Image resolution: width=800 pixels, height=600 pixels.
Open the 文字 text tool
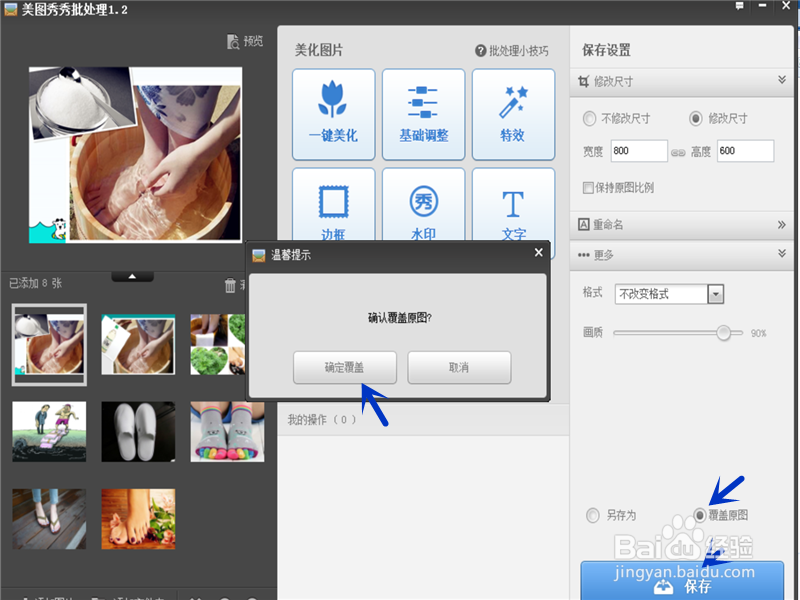click(x=513, y=207)
